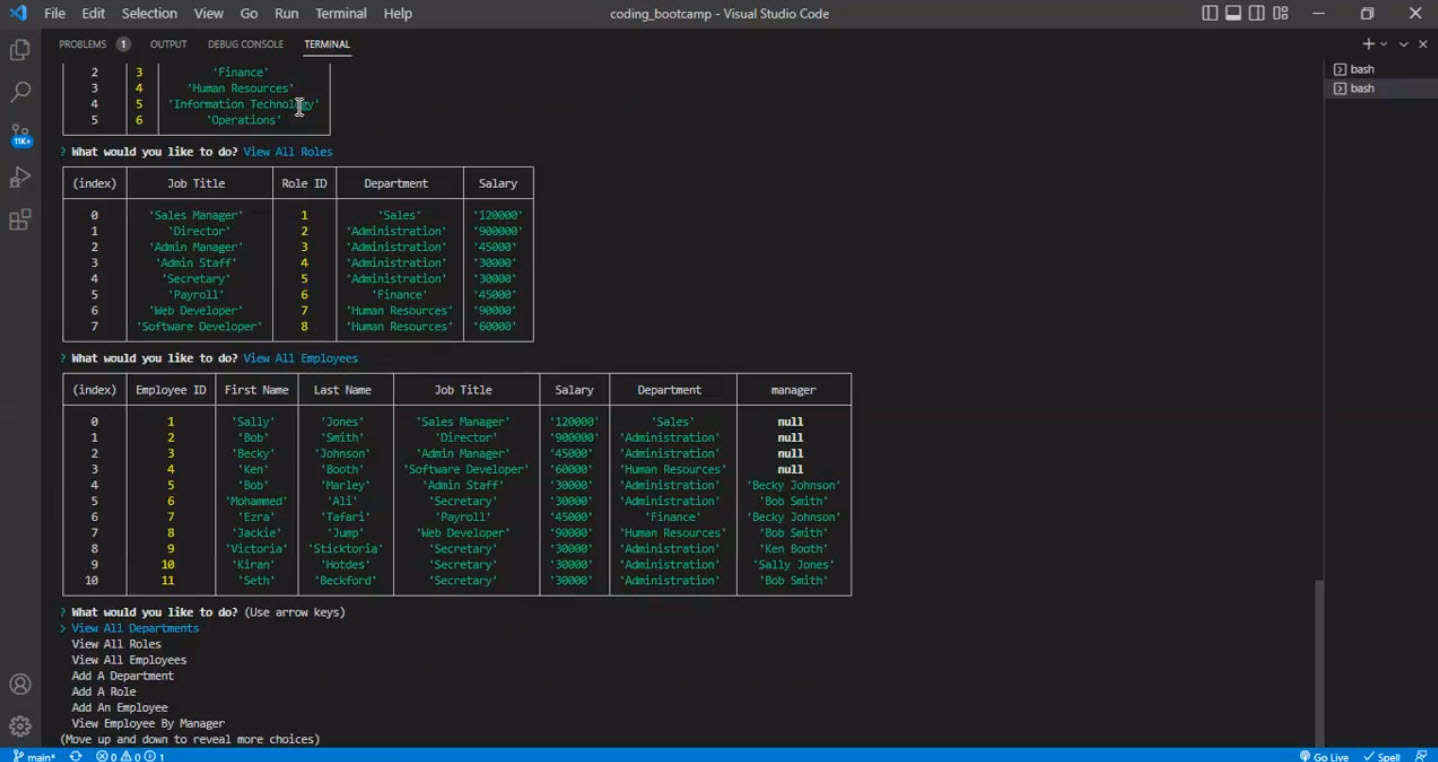1438x762 pixels.
Task: Open the Run and Debug view
Action: (x=21, y=177)
